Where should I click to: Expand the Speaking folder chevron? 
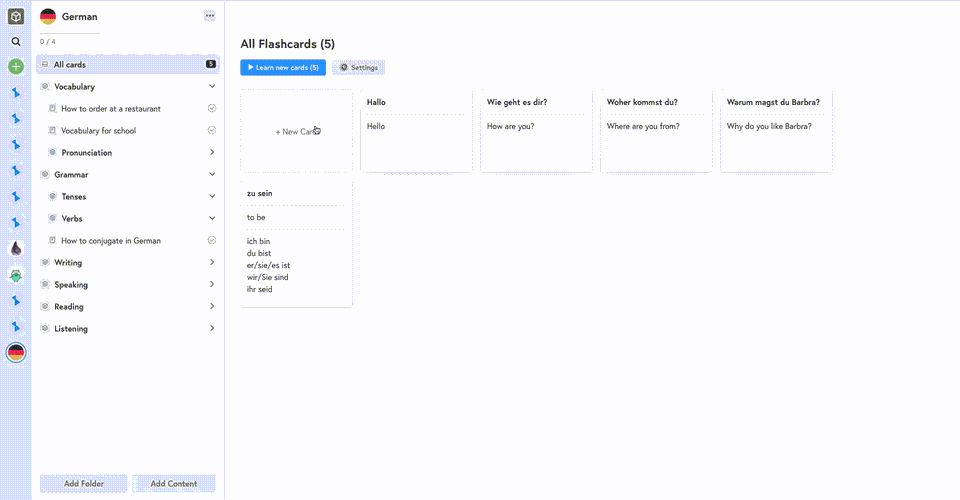[x=212, y=285]
